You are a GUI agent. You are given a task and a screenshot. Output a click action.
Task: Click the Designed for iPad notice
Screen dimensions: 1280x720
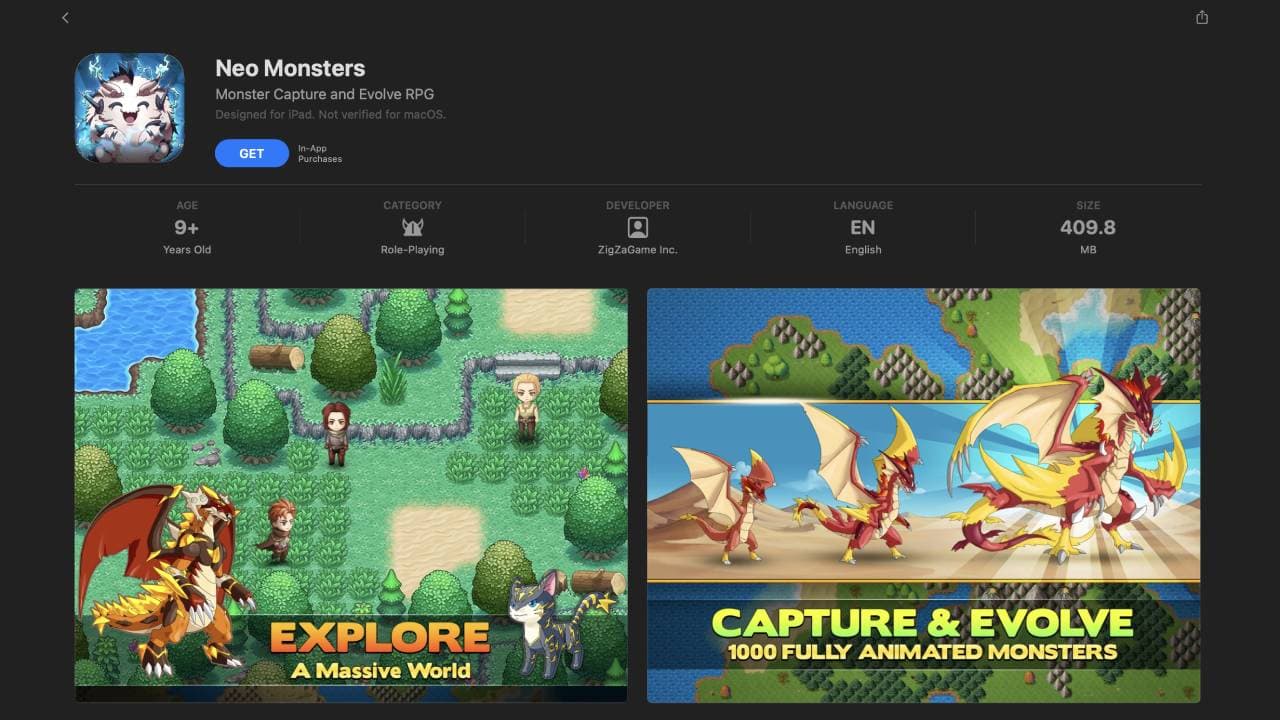point(330,114)
